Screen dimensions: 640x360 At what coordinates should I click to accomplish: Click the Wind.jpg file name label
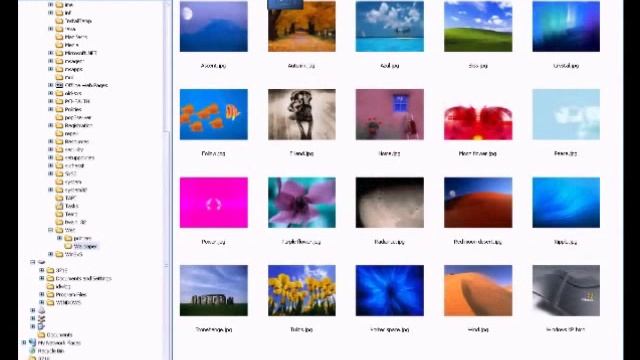pos(478,329)
